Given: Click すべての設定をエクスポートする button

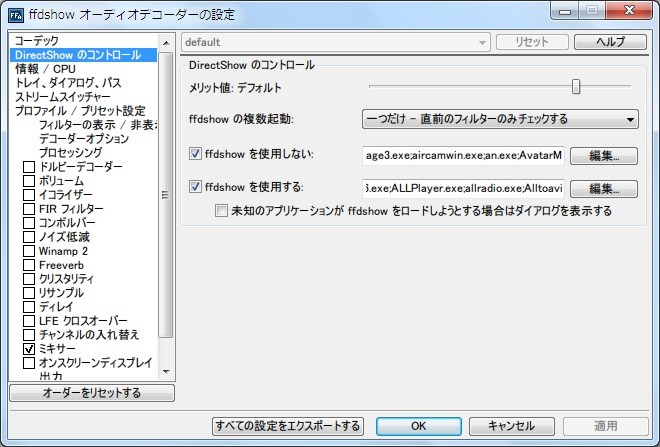Looking at the screenshot, I should tap(288, 426).
